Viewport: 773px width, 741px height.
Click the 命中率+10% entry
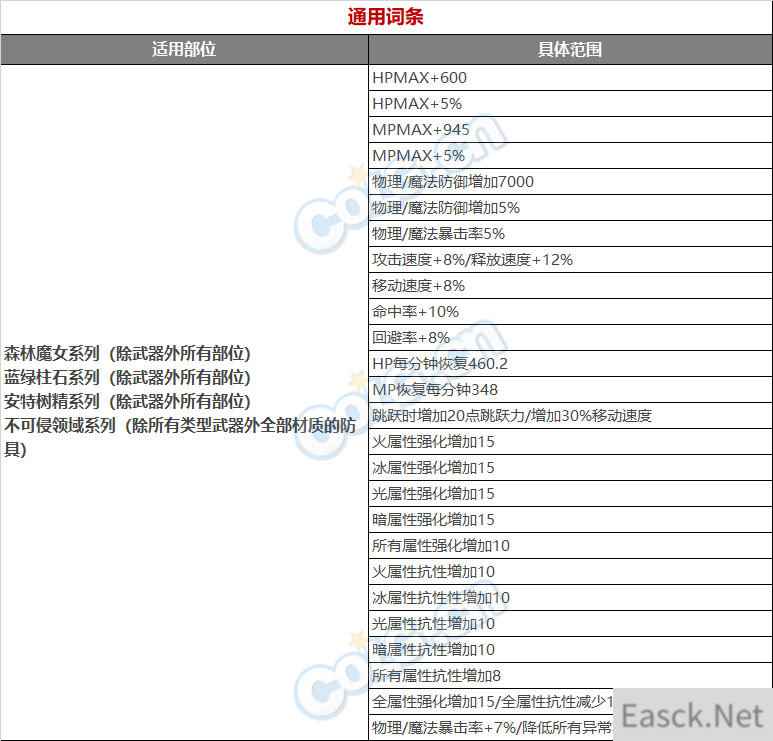click(x=415, y=312)
